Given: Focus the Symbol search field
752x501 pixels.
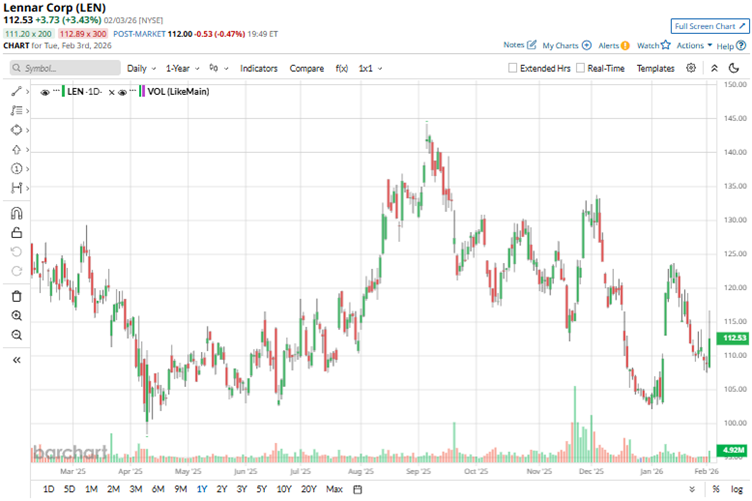Looking at the screenshot, I should click(65, 68).
